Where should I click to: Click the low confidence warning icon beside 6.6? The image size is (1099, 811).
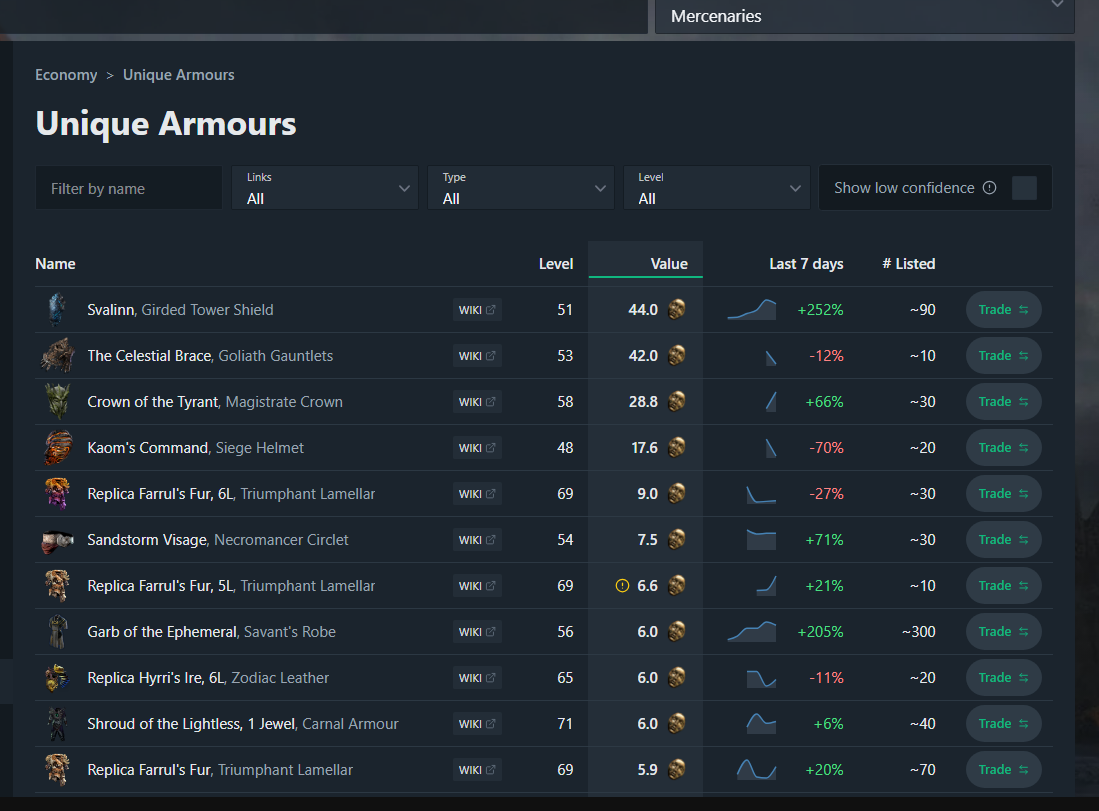(622, 586)
